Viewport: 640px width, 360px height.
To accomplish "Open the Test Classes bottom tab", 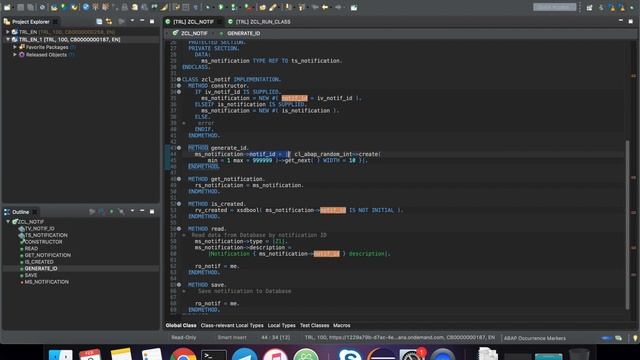I will pyautogui.click(x=314, y=325).
